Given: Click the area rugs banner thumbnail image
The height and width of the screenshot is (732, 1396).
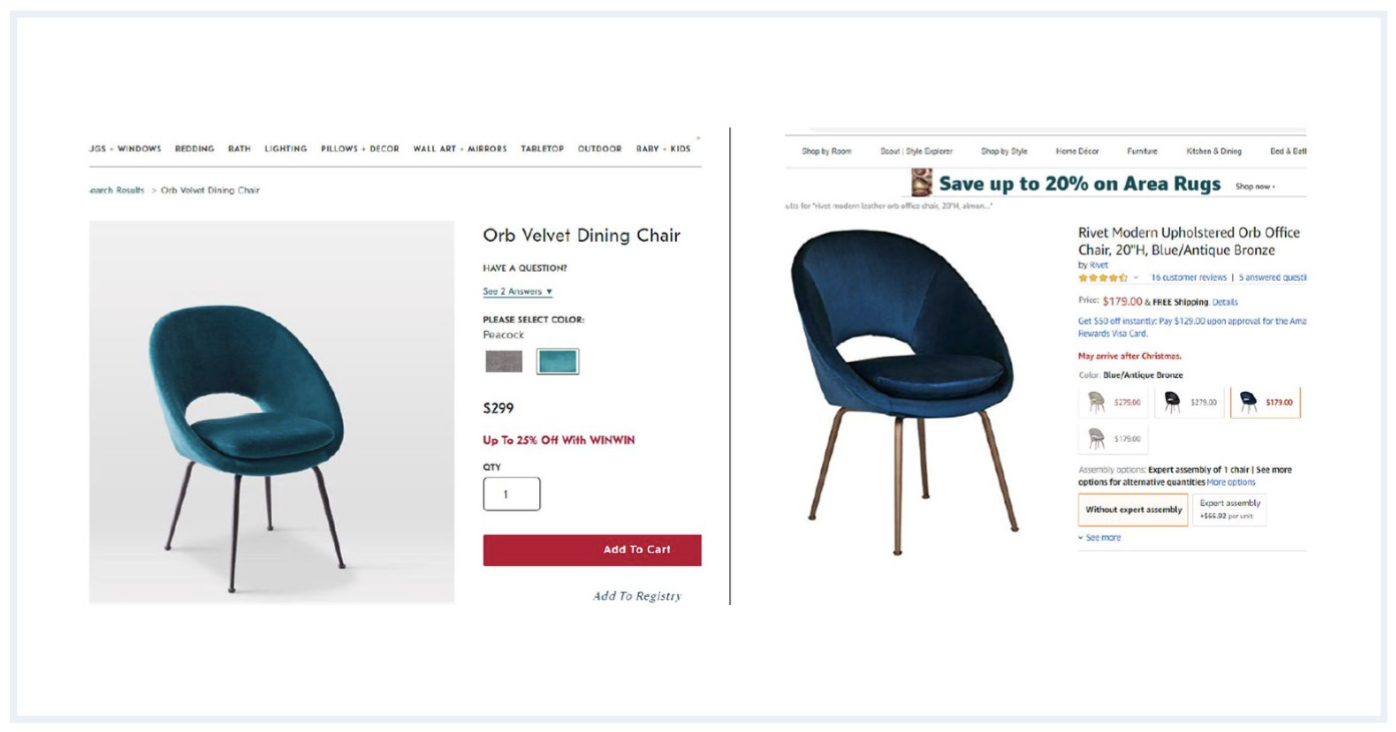Looking at the screenshot, I should (x=922, y=183).
